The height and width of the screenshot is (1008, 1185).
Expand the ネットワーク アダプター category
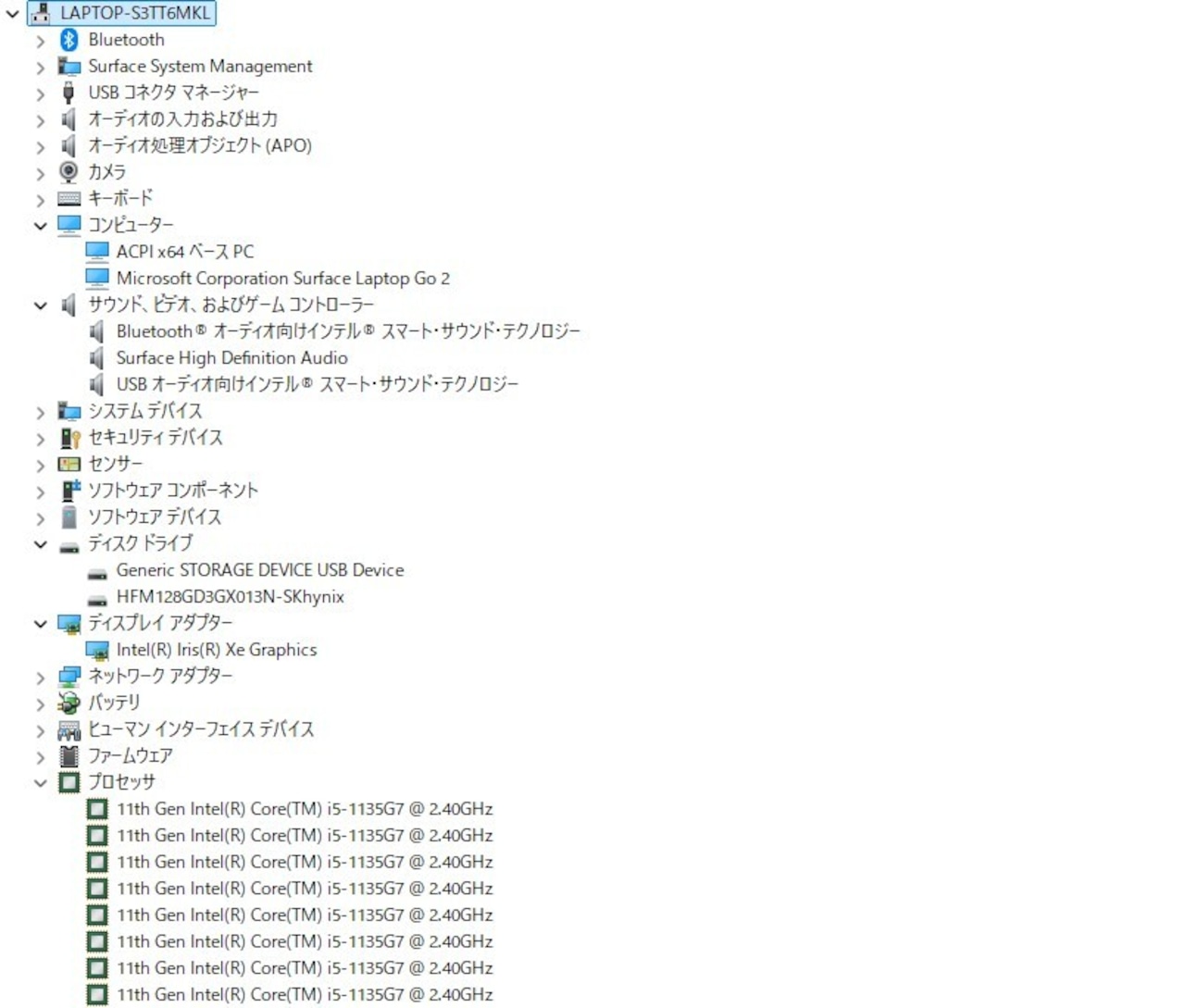[40, 678]
